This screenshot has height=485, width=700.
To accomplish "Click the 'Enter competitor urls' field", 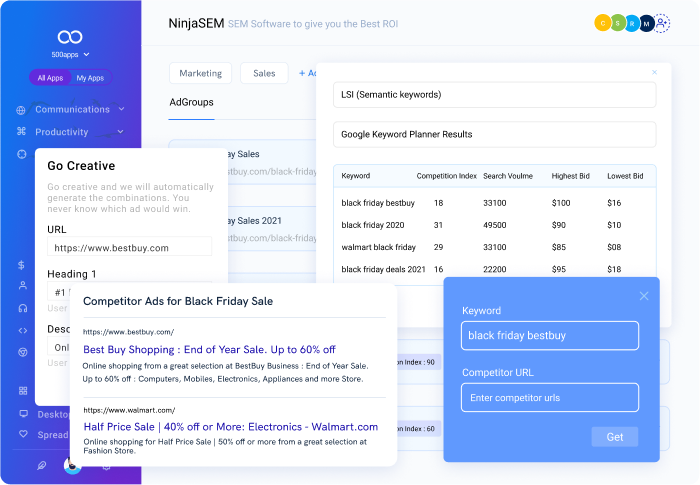I will (550, 397).
